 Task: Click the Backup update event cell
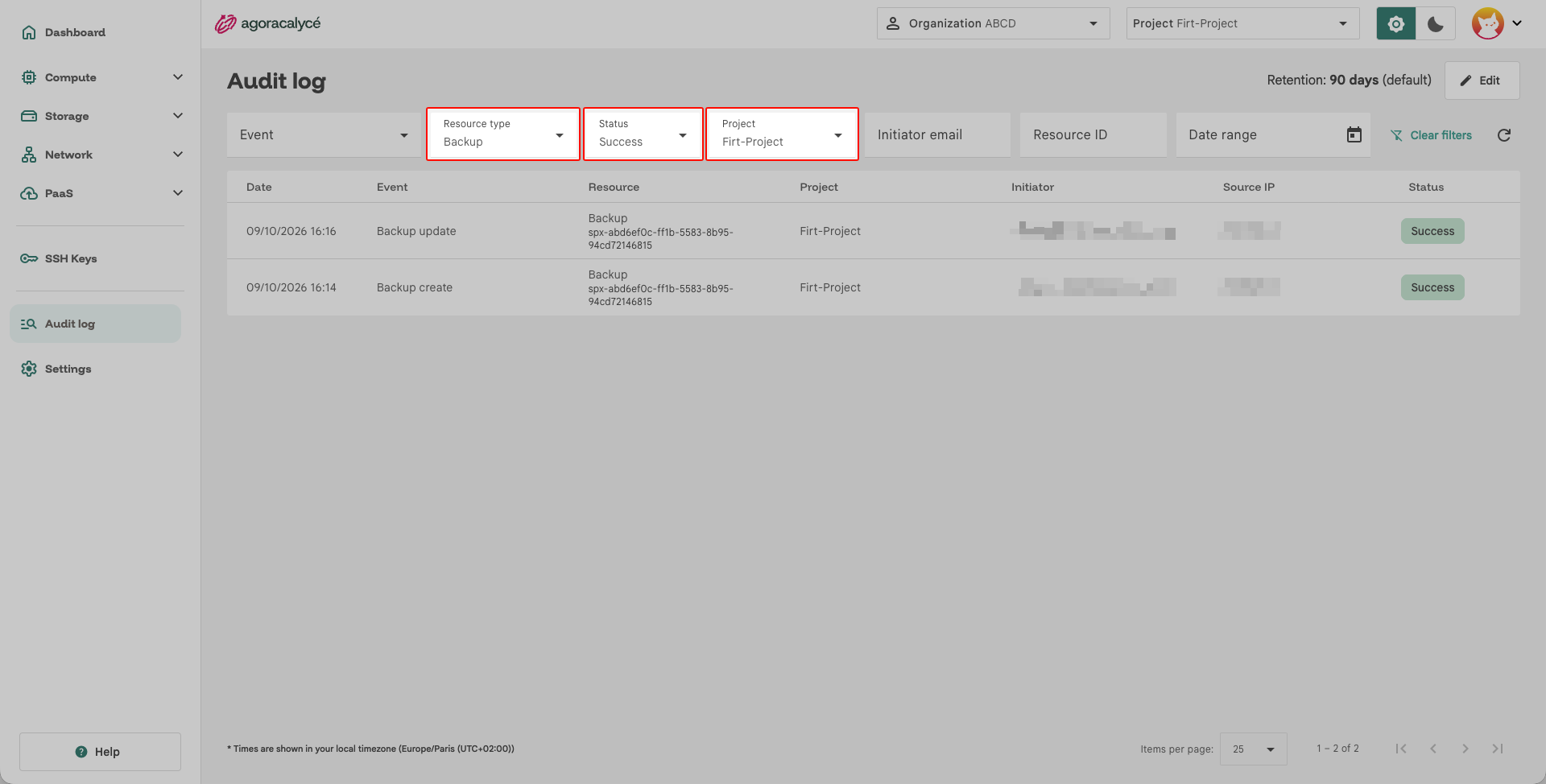(416, 231)
